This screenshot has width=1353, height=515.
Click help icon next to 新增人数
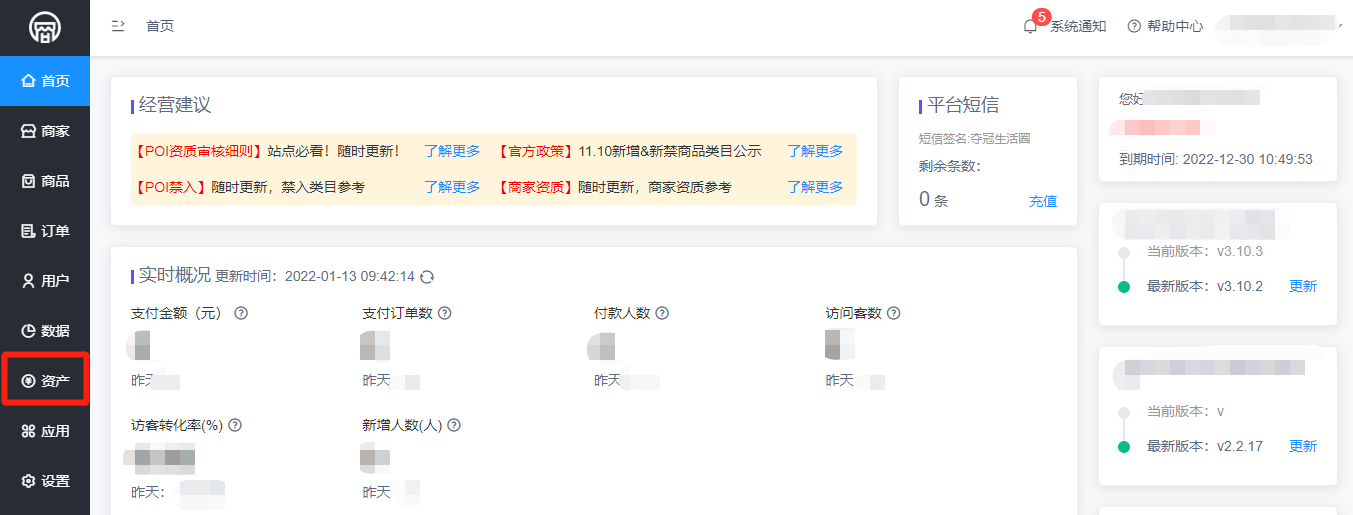click(x=454, y=425)
